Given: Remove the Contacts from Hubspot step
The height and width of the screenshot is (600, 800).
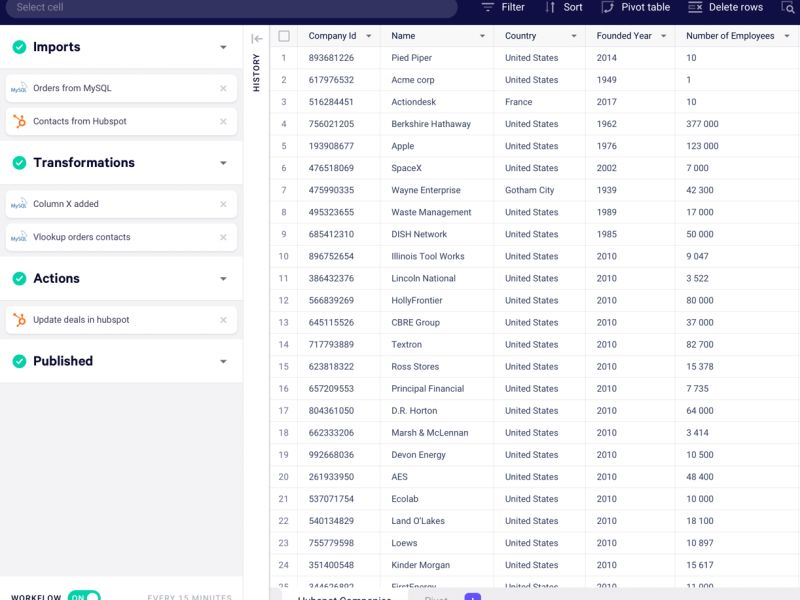Looking at the screenshot, I should point(223,121).
